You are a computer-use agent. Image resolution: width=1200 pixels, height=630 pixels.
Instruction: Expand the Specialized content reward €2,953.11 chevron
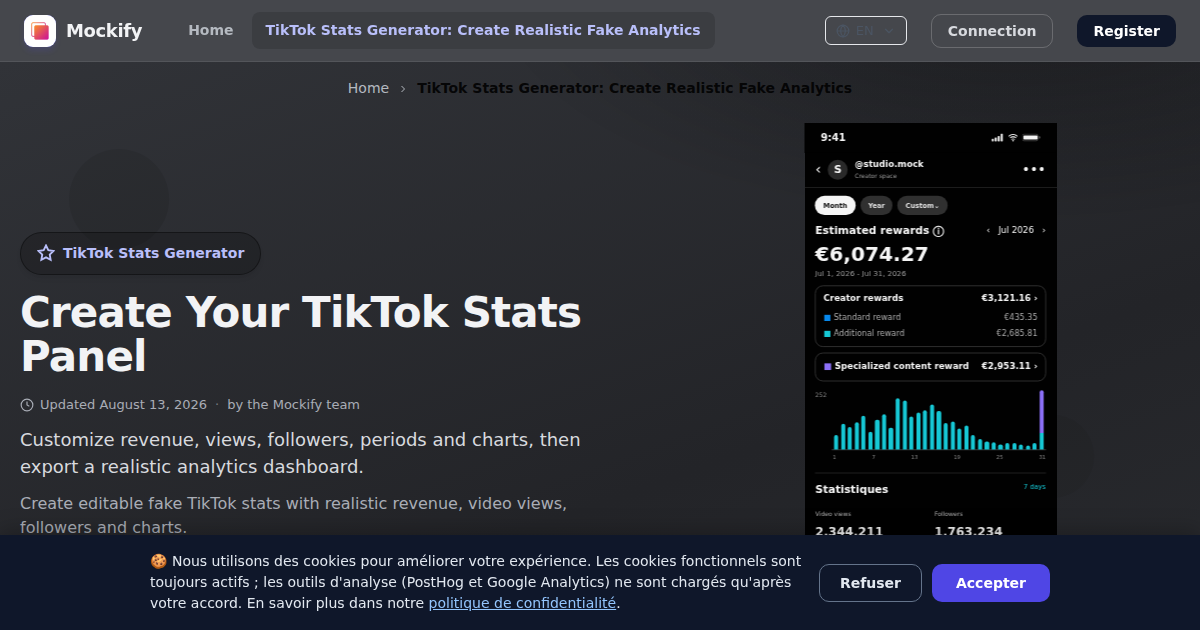pos(1036,366)
